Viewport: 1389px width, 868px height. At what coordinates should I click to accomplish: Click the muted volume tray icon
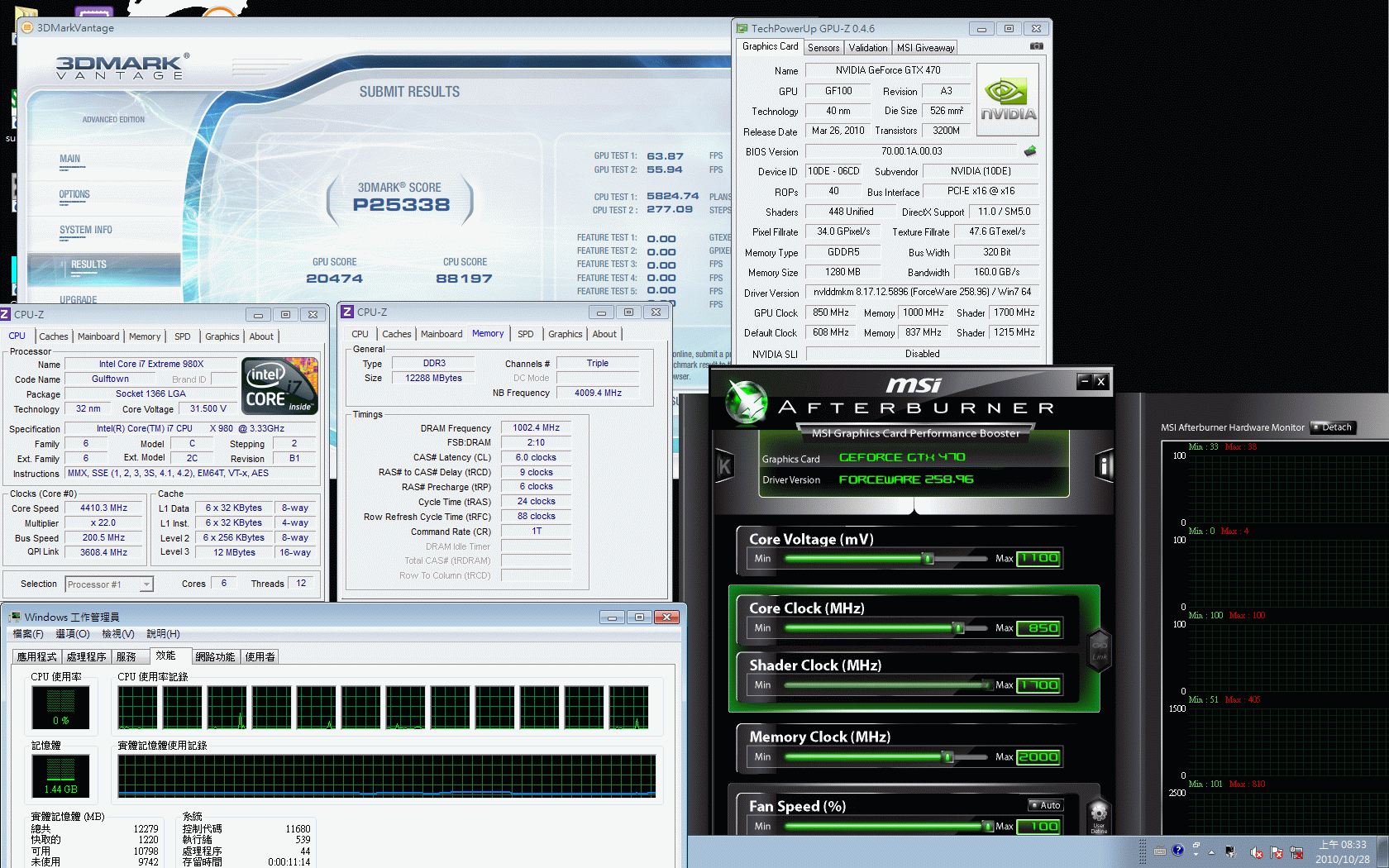[x=1257, y=852]
